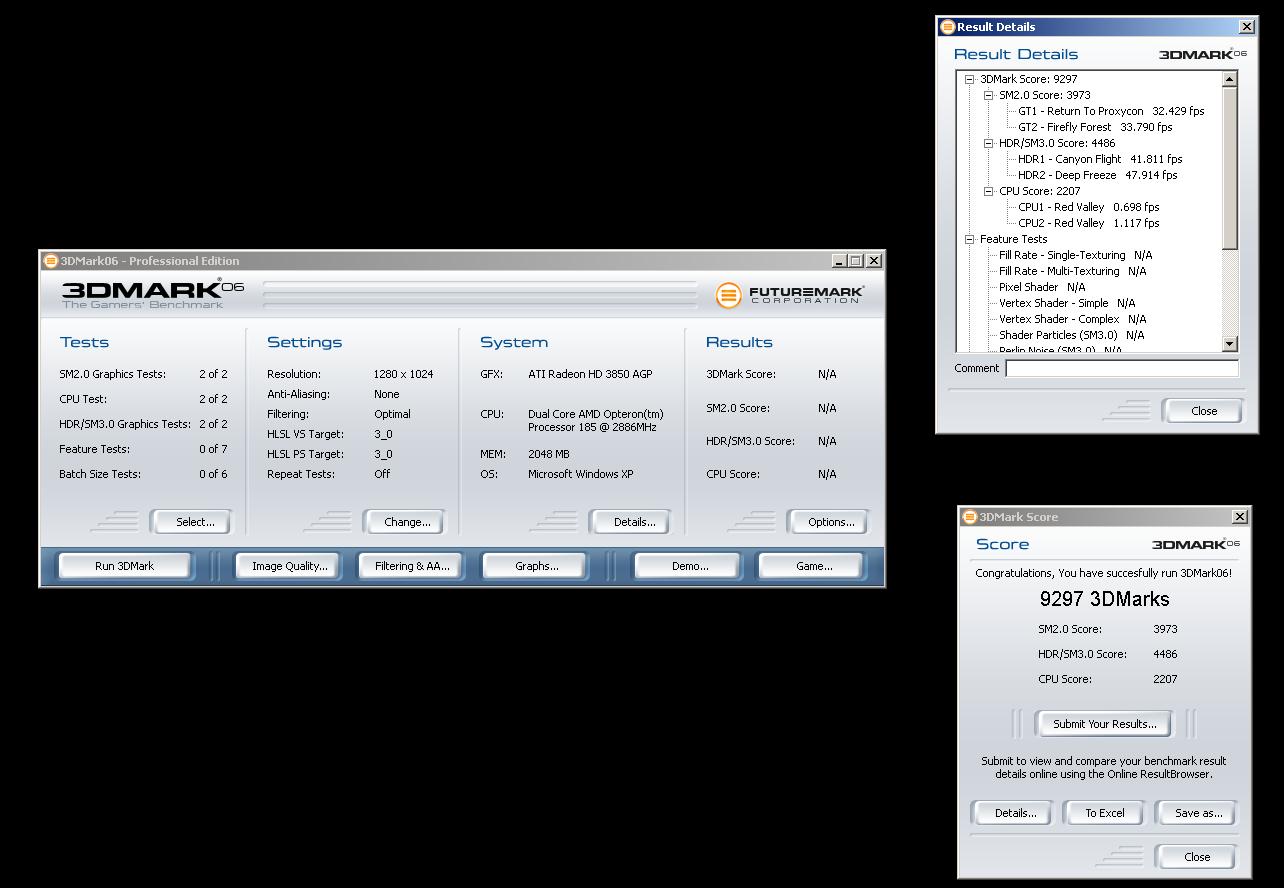Click Close button in Result Details
The height and width of the screenshot is (888, 1284).
coord(1204,411)
